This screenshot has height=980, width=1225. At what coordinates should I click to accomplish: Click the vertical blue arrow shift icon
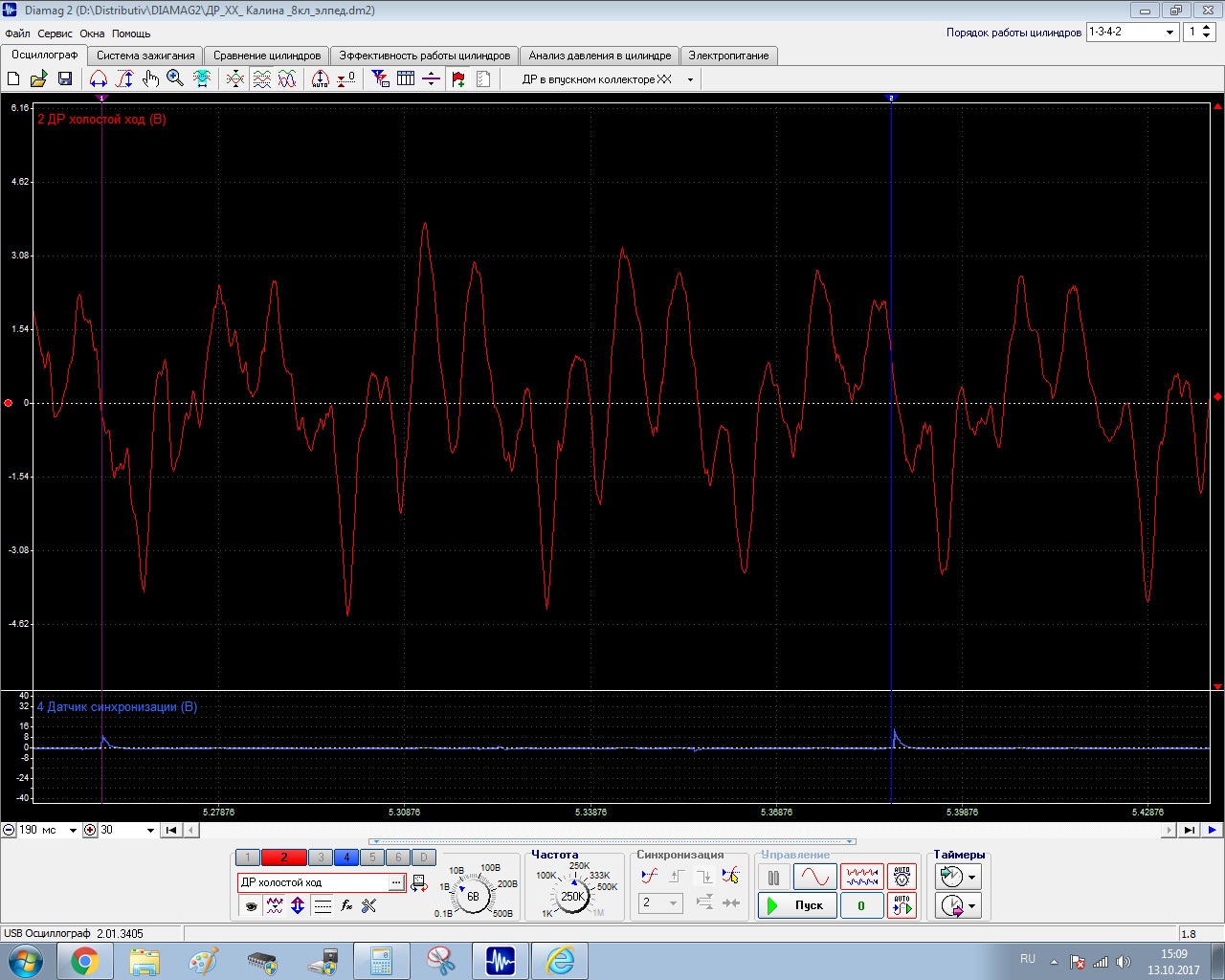pyautogui.click(x=298, y=904)
